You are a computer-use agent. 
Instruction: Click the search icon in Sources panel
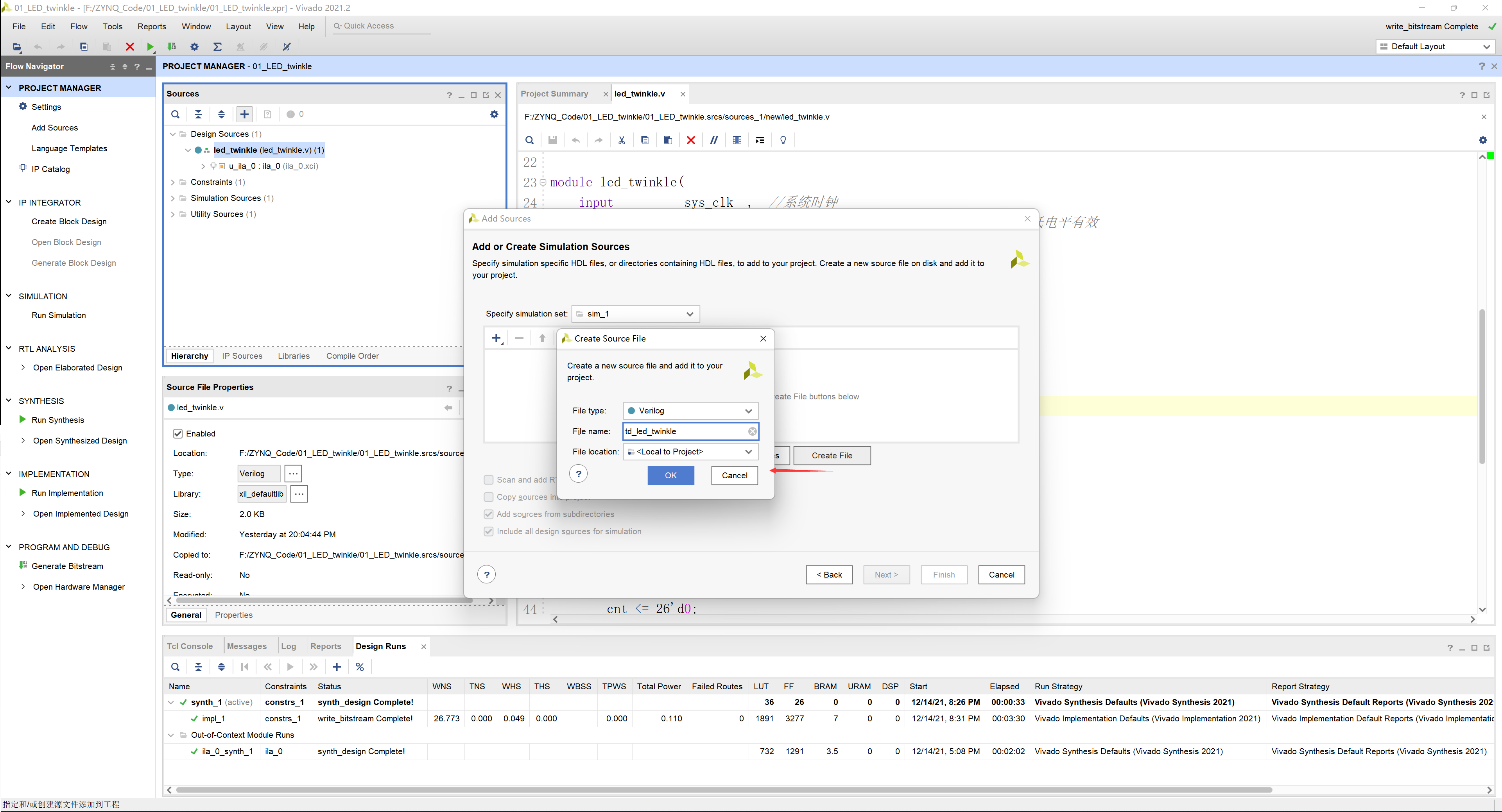point(175,114)
